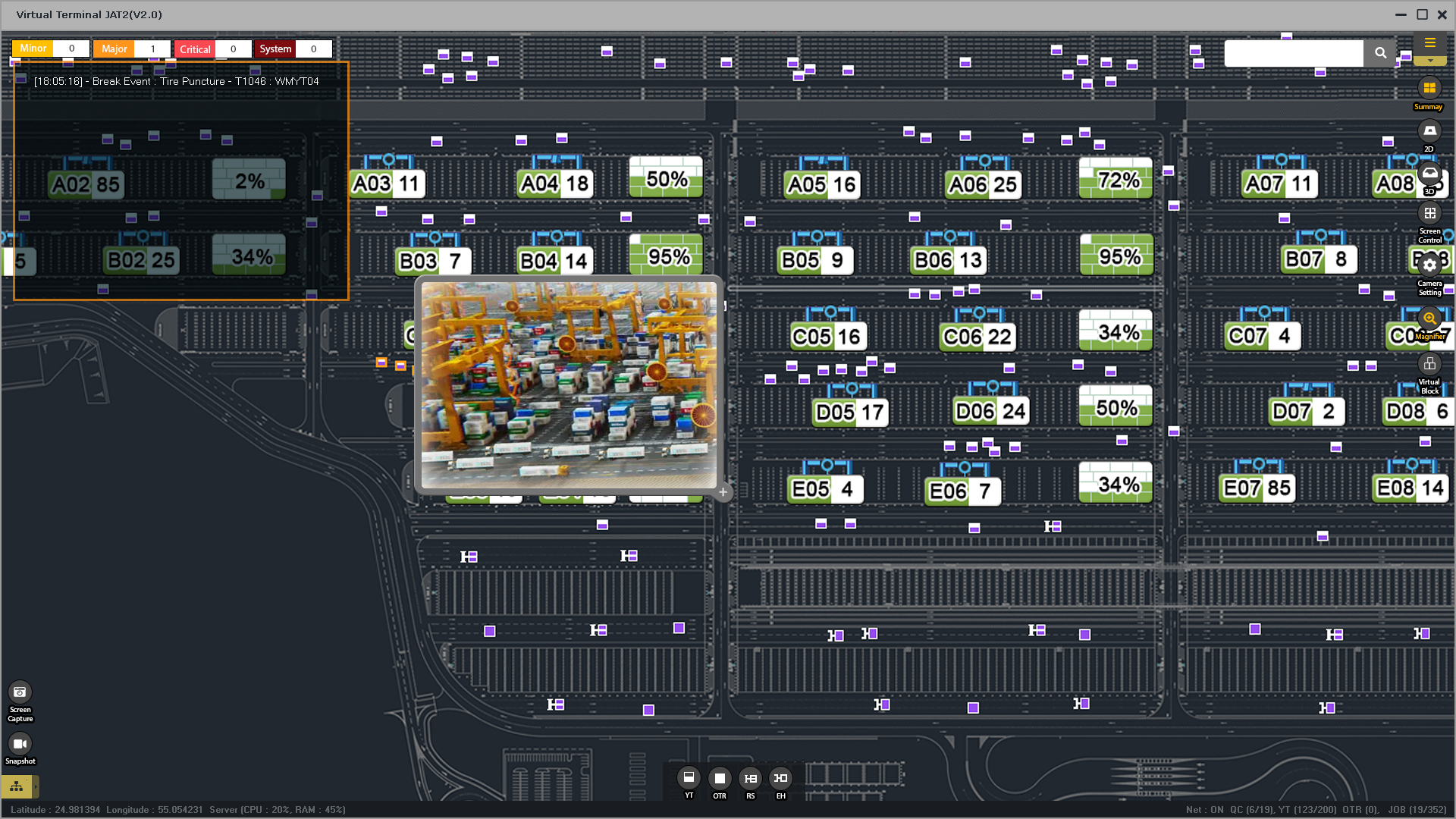Expand the hierarchy tree panel arrow
The height and width of the screenshot is (819, 1456).
tap(36, 786)
